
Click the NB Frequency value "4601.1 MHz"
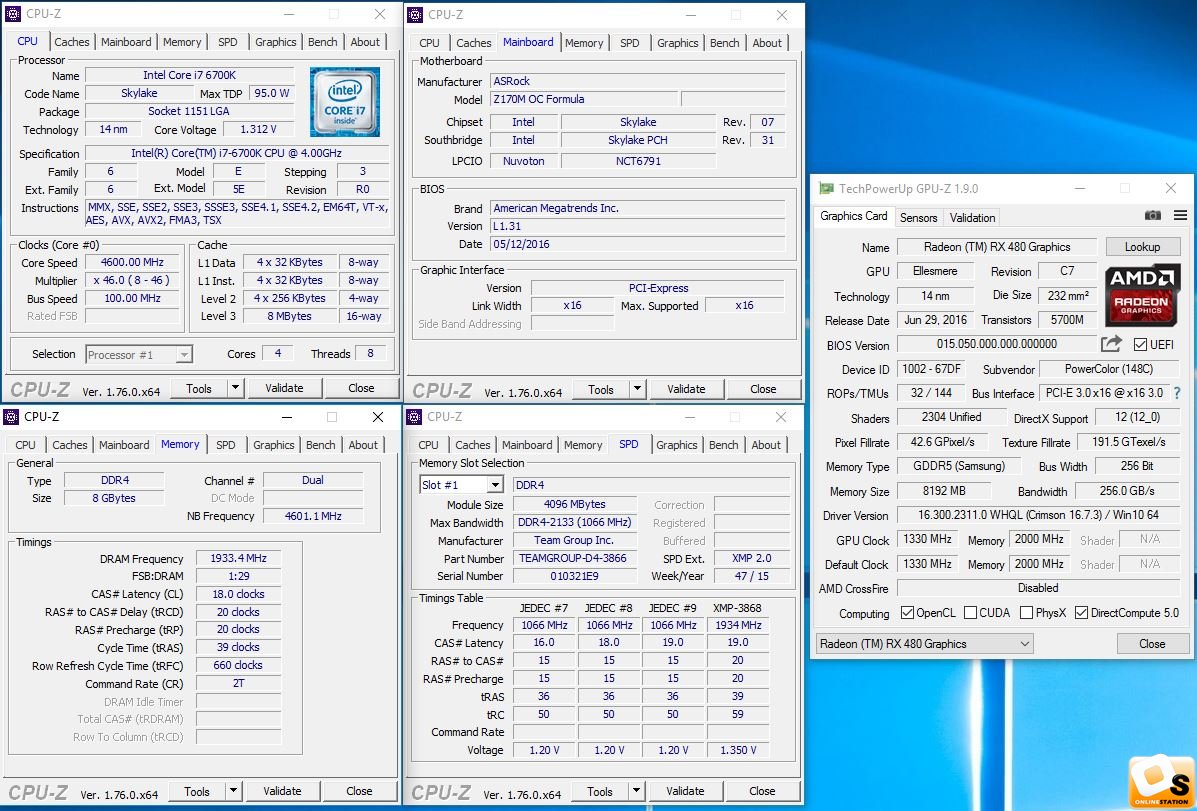[x=313, y=516]
